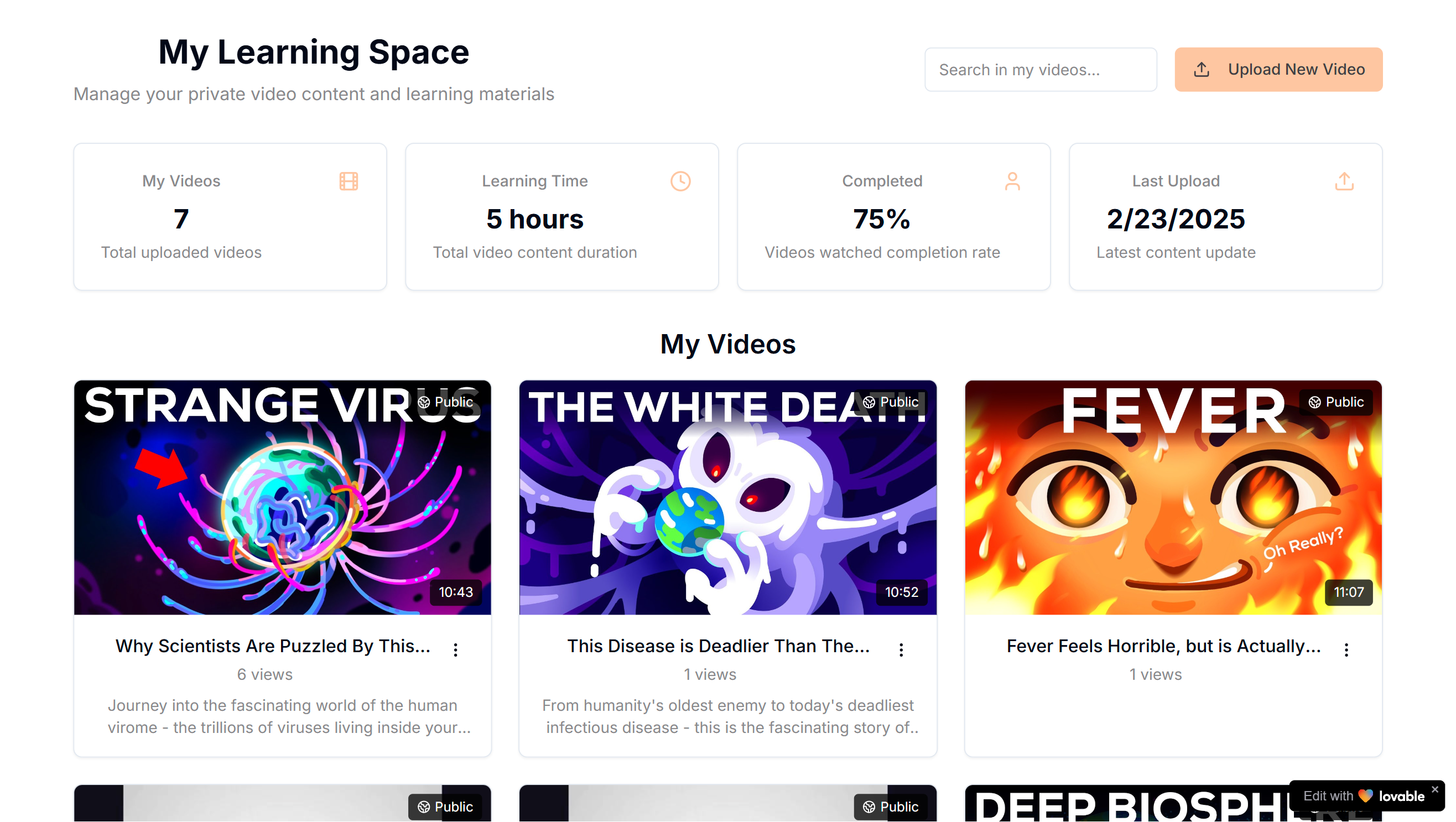Image resolution: width=1456 pixels, height=822 pixels.
Task: Open options menu for This Disease is Deadlier video
Action: pos(901,649)
